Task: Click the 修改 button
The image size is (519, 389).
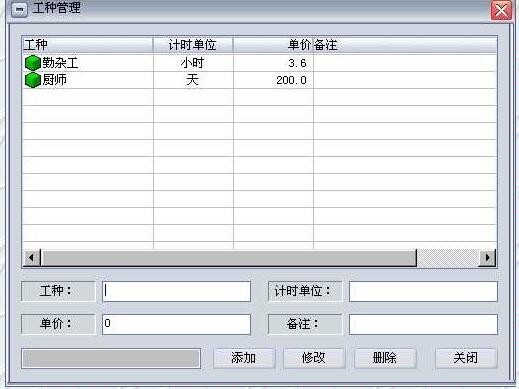Action: (314, 358)
